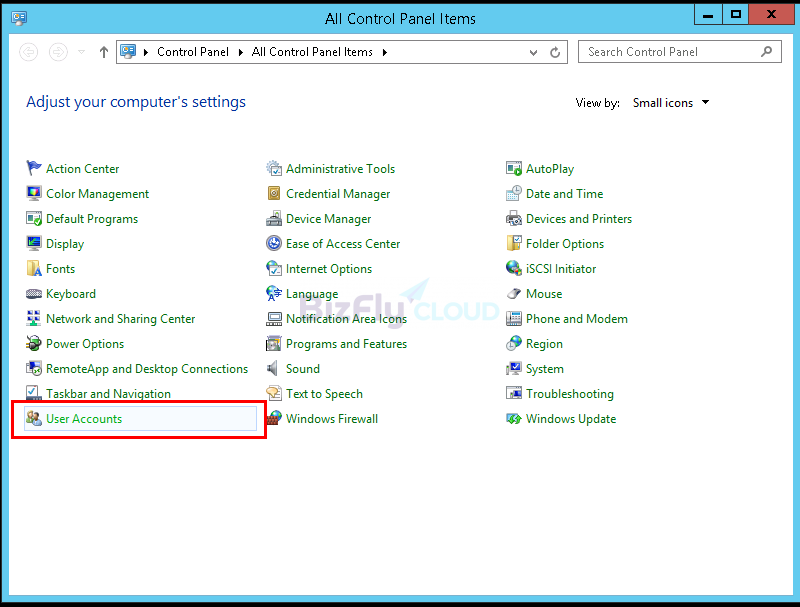This screenshot has height=607, width=800.
Task: Open the recent locations dropdown arrow
Action: tap(81, 52)
